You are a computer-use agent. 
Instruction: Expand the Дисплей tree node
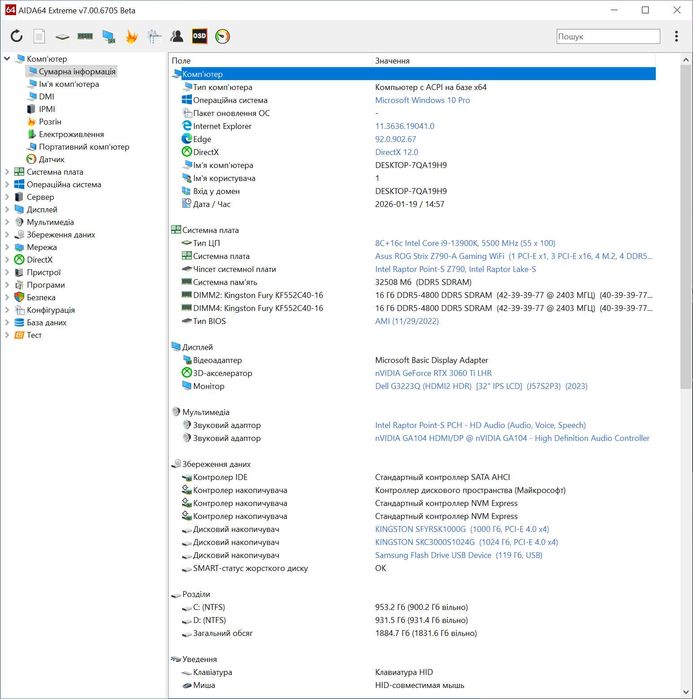pyautogui.click(x=7, y=209)
